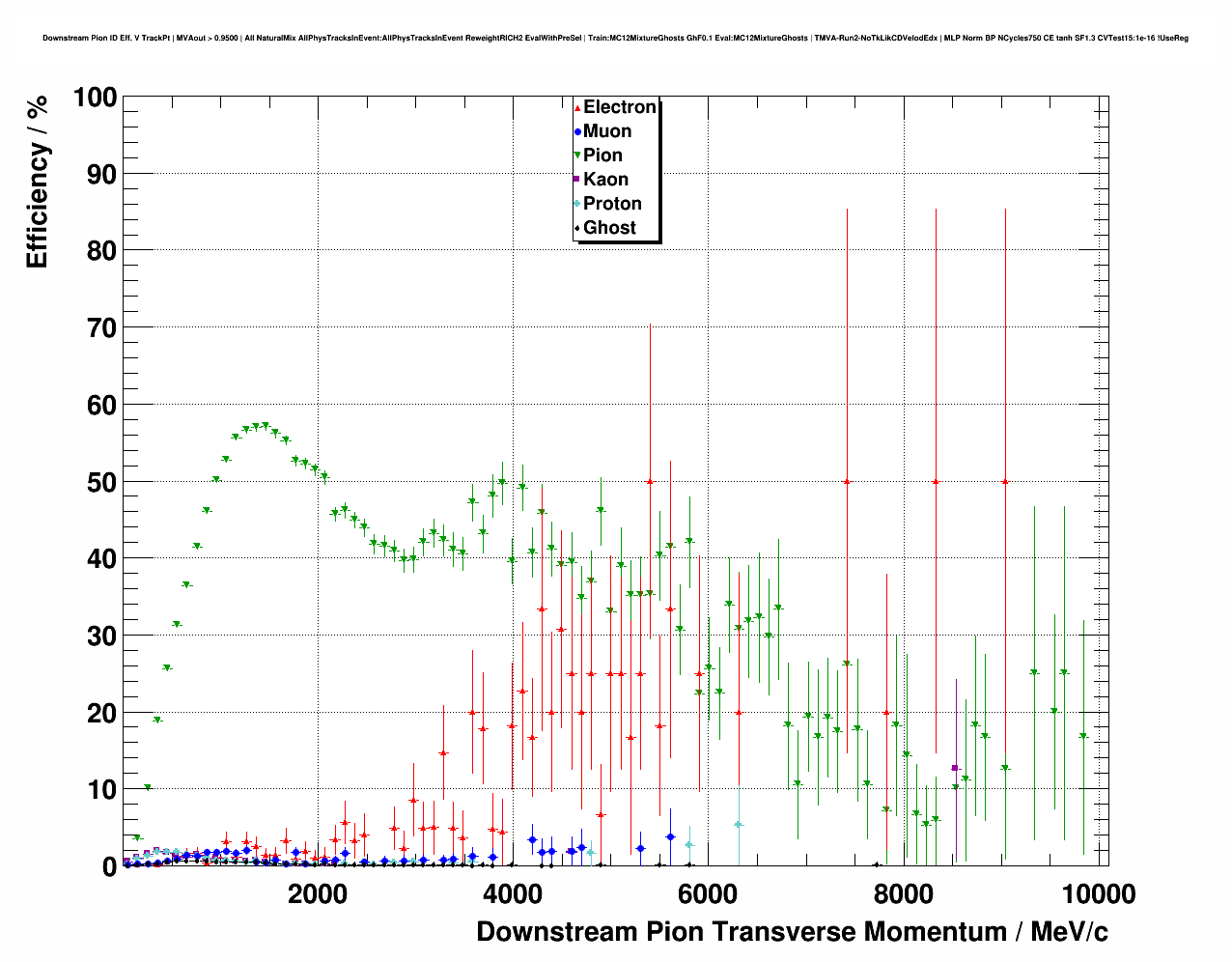
Task: Click the cyan cross Proton legend marker
Action: (577, 204)
